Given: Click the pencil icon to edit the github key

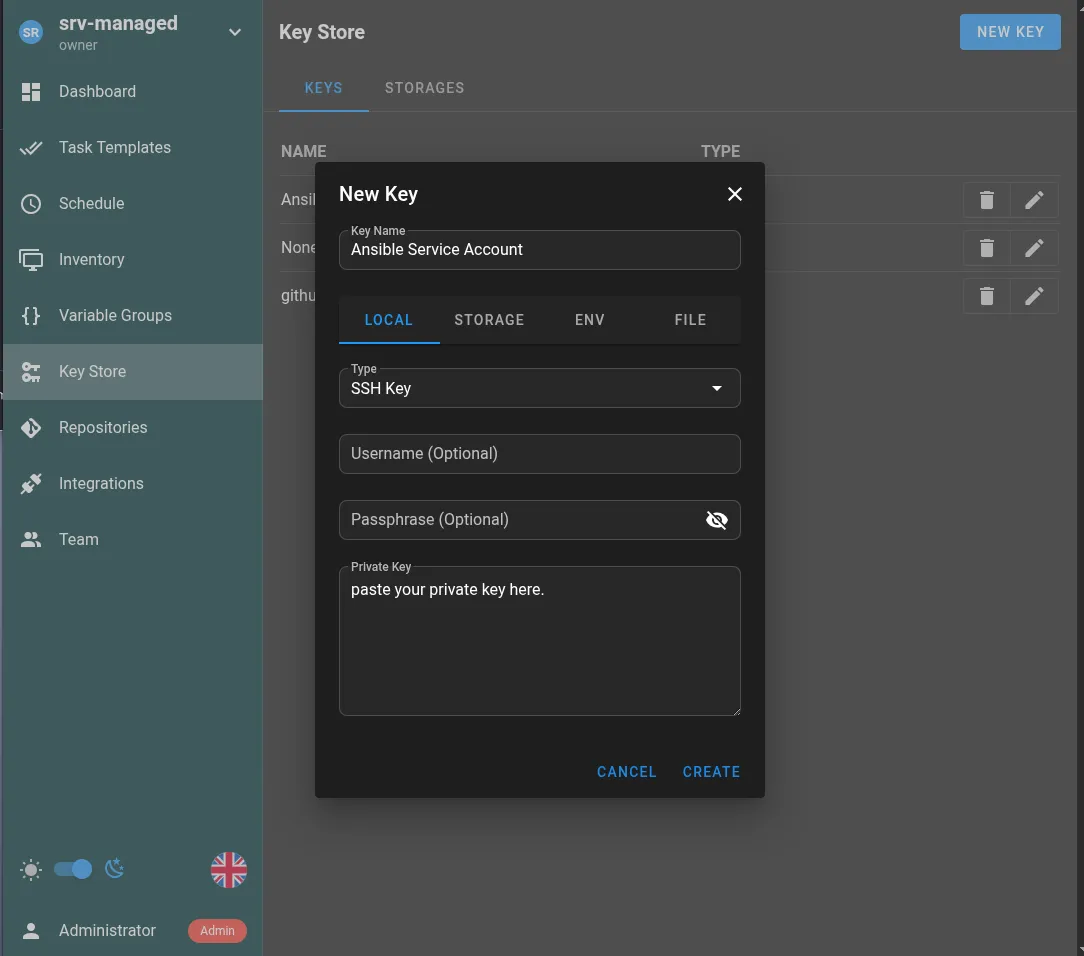Looking at the screenshot, I should click(1034, 295).
